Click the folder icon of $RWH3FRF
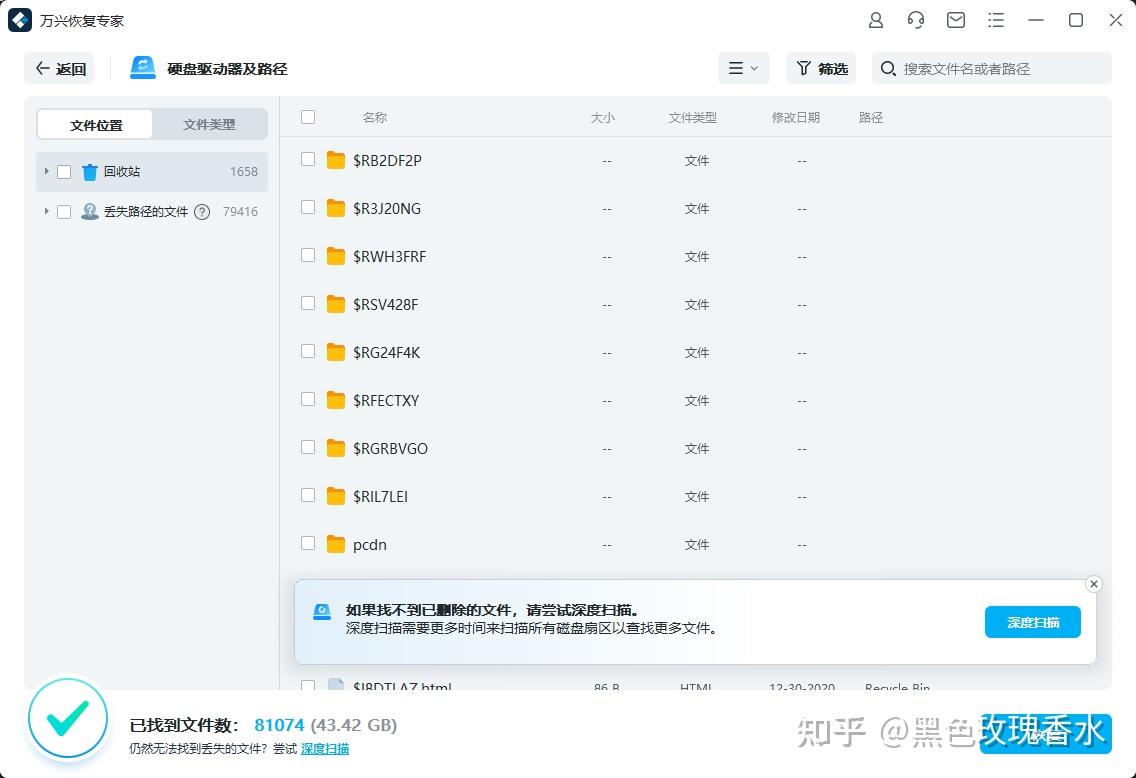This screenshot has width=1136, height=778. point(335,256)
